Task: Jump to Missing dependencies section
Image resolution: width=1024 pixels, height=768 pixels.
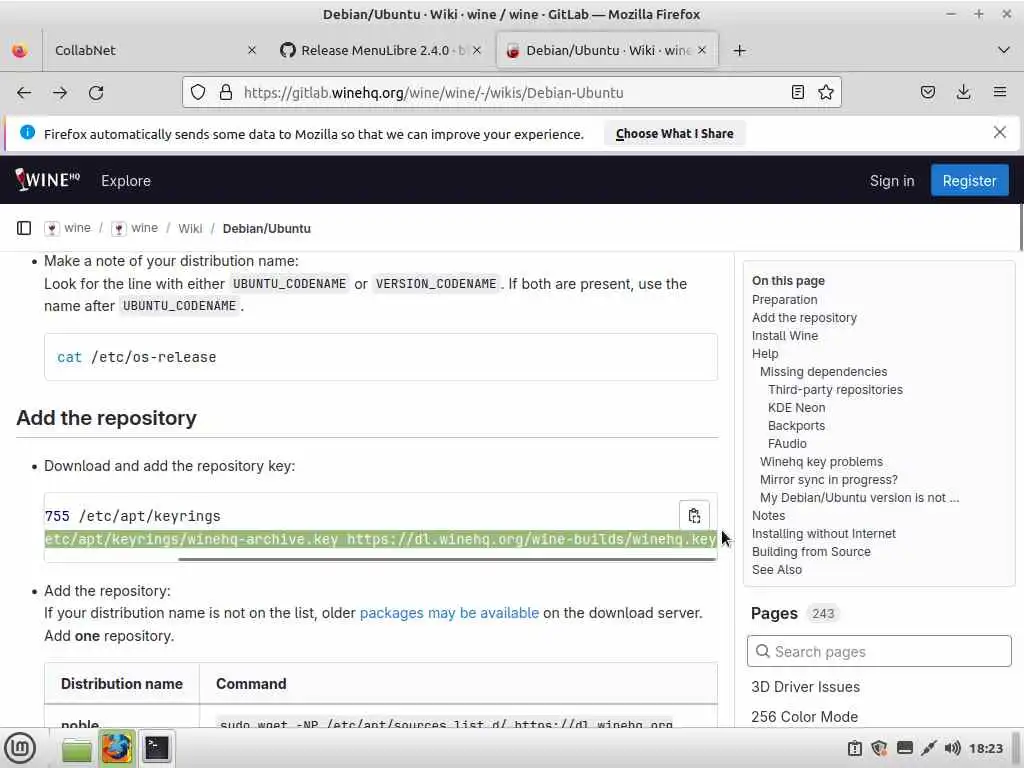Action: pos(824,372)
